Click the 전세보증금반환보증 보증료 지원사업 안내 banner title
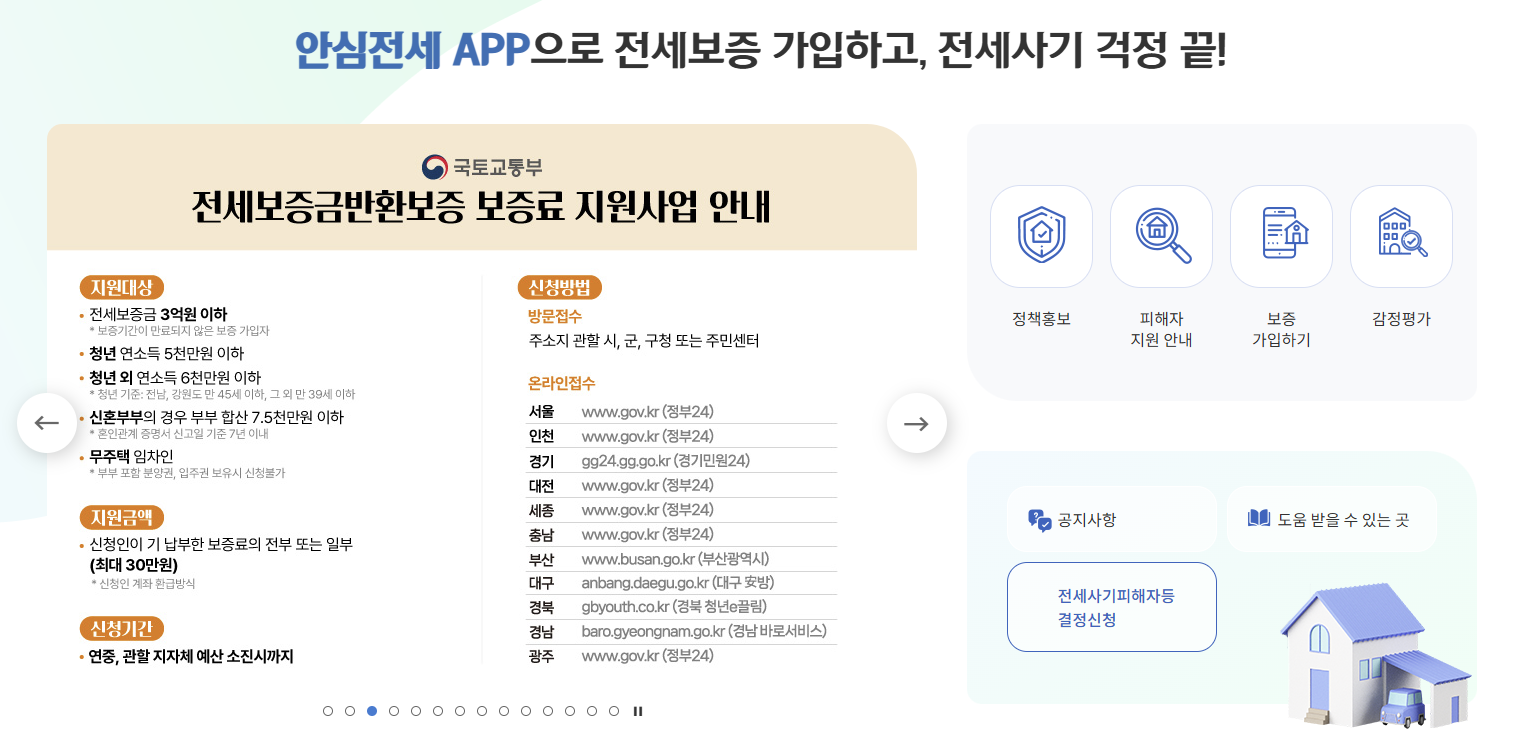Viewport: 1526px width, 754px height. pyautogui.click(x=481, y=207)
